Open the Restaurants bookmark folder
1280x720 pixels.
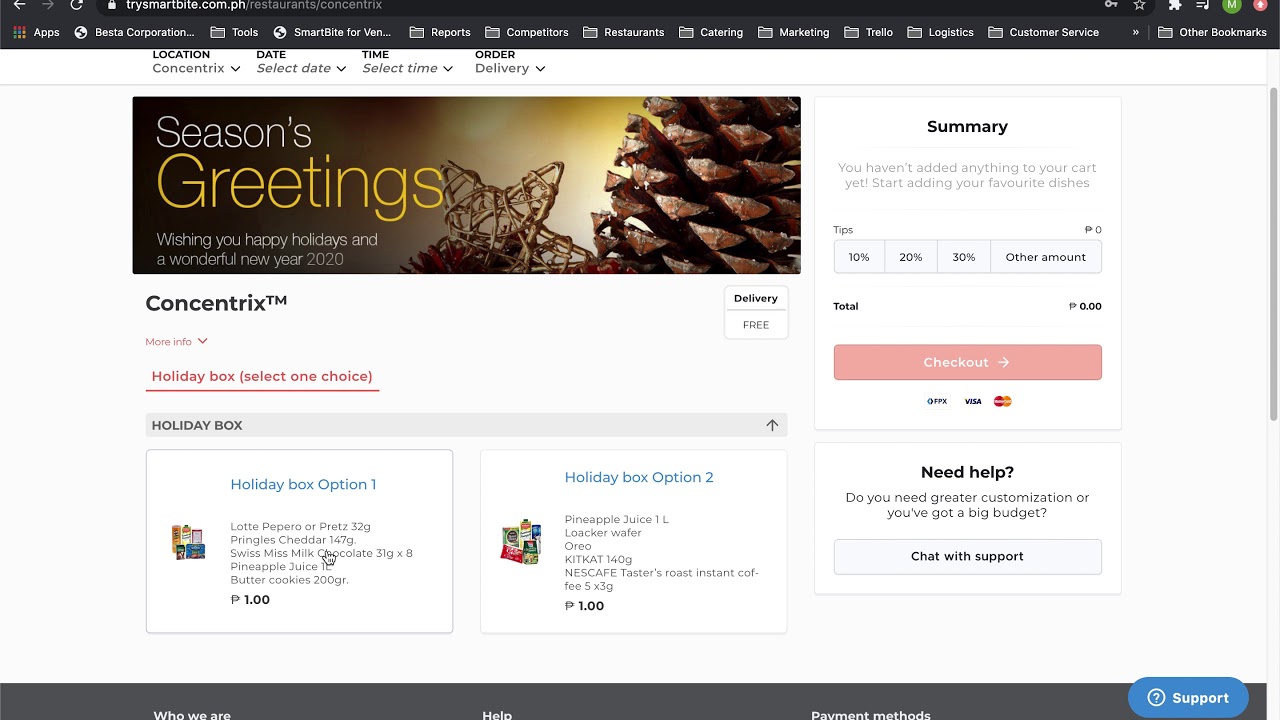pos(623,32)
